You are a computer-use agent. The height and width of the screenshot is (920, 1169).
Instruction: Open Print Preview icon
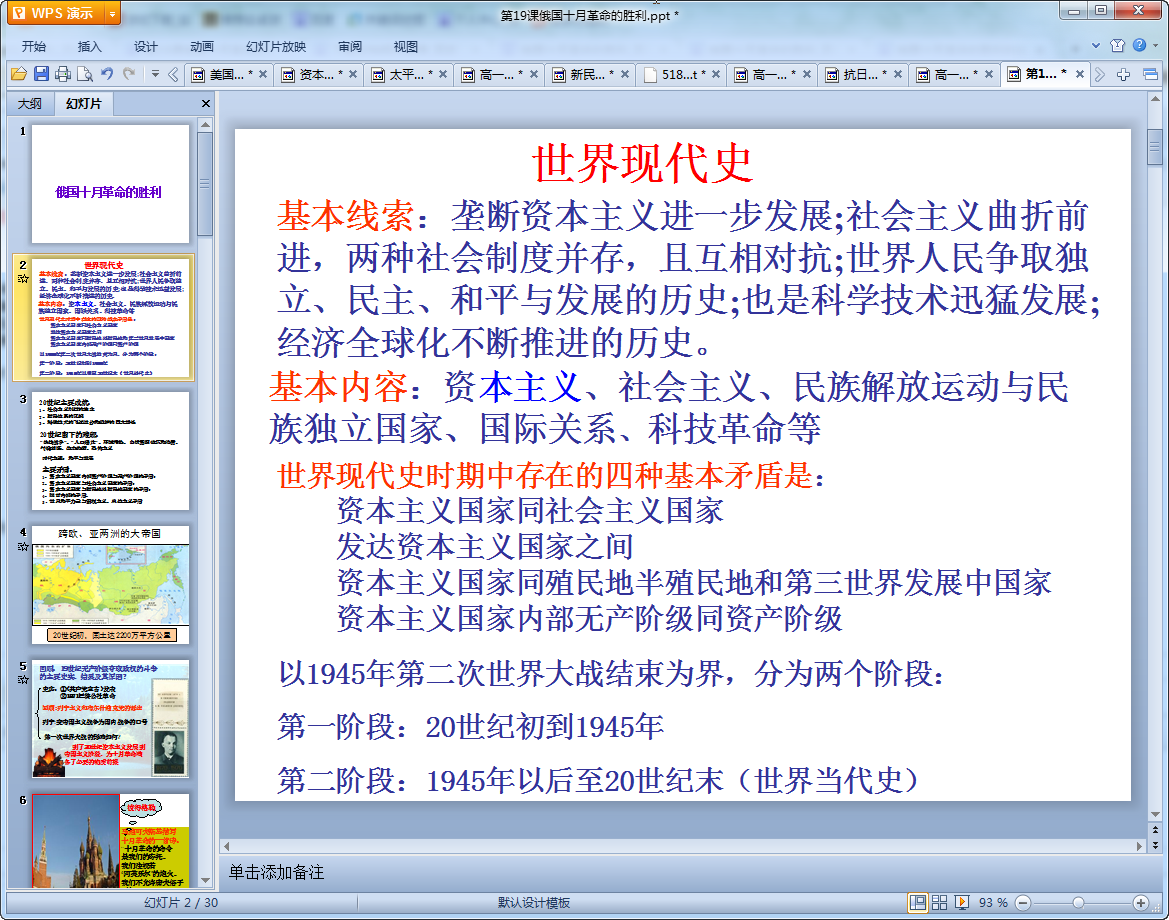tap(85, 74)
